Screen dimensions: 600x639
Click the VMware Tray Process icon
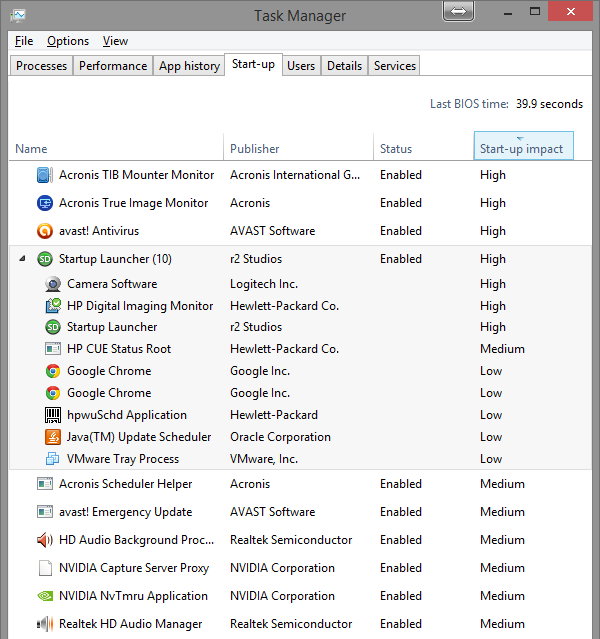pyautogui.click(x=53, y=459)
